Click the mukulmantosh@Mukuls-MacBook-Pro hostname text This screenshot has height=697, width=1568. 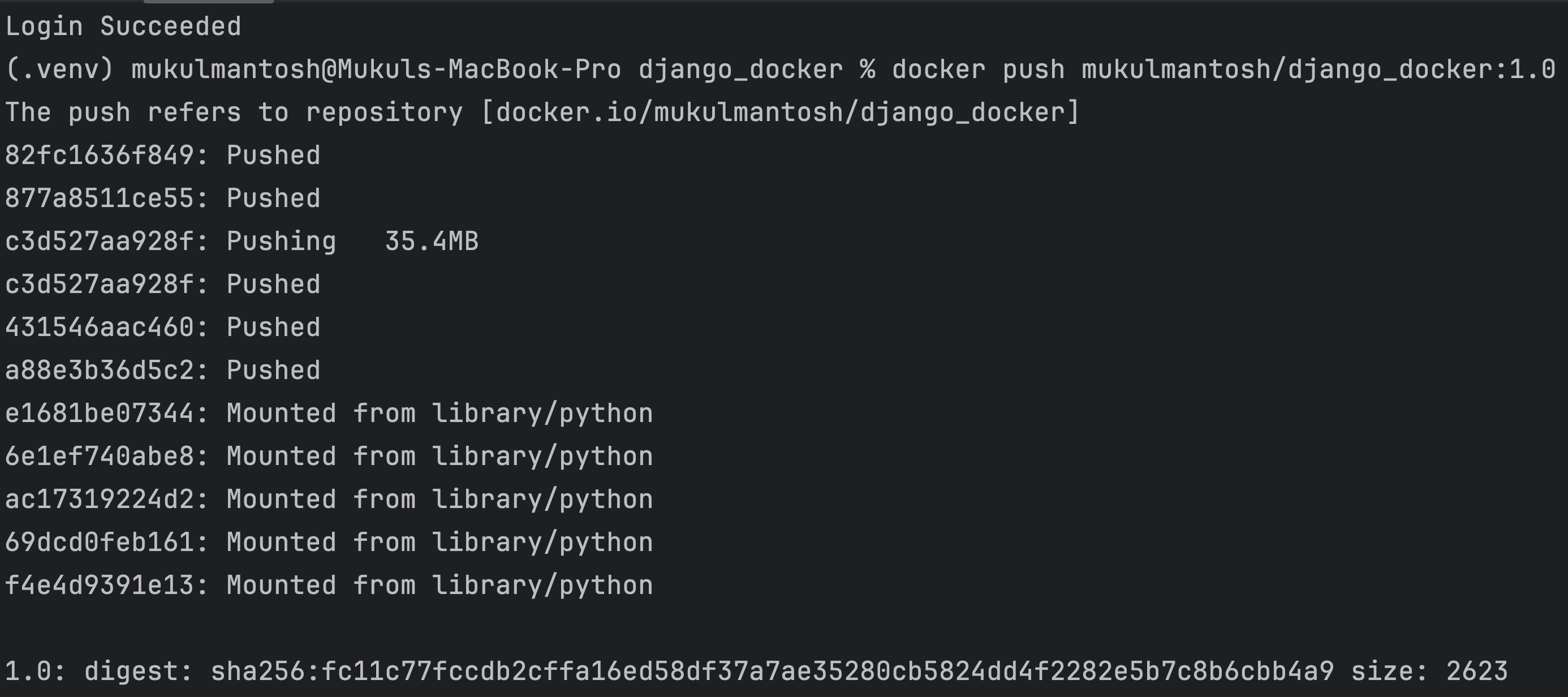click(376, 70)
